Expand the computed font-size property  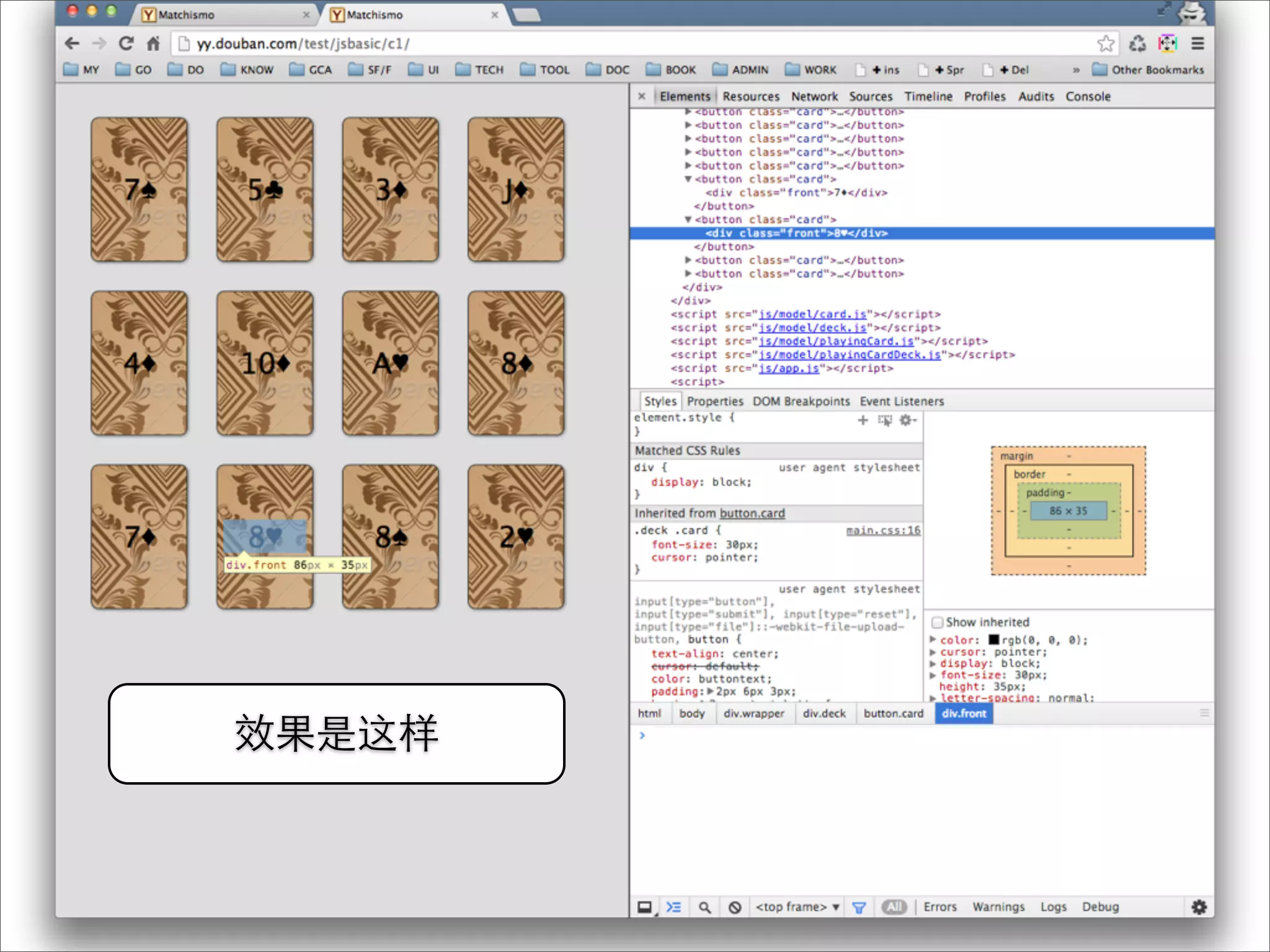pos(933,675)
